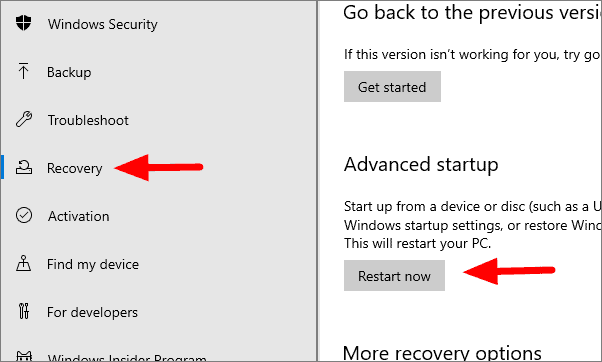Screen dimensions: 602x362
Task: Click the Windows Security shield icon
Action: [x=23, y=23]
